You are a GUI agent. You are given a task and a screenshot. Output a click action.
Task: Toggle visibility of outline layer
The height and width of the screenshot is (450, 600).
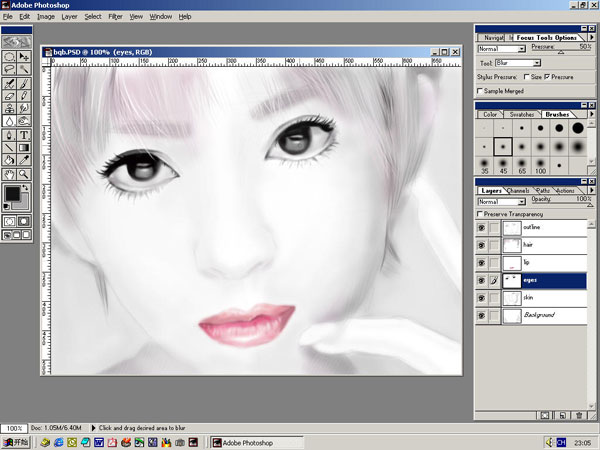tap(481, 228)
